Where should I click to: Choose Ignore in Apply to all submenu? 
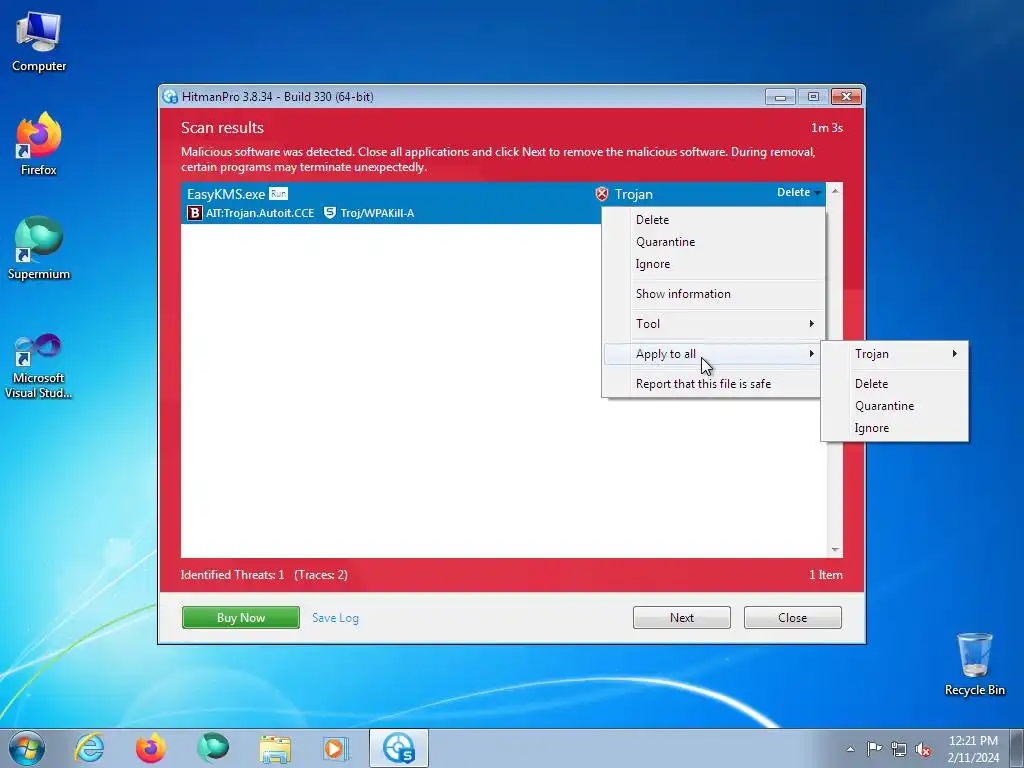tap(895, 428)
